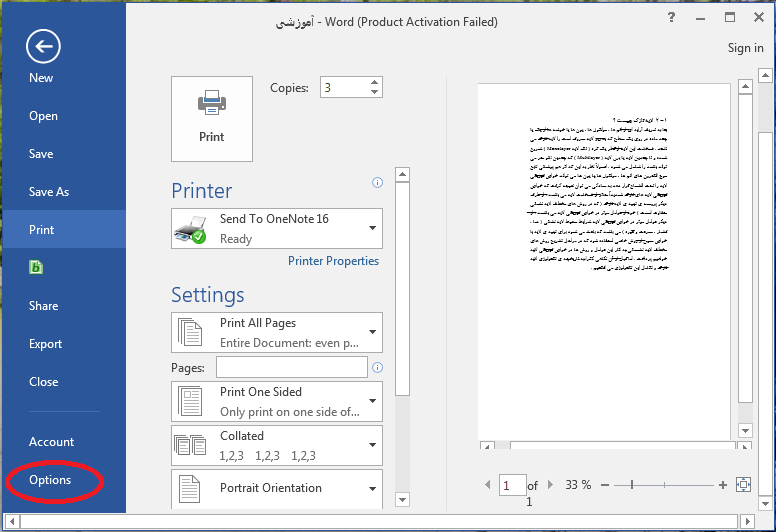Click settings panel scroll down arrow
The height and width of the screenshot is (532, 776).
click(x=402, y=500)
